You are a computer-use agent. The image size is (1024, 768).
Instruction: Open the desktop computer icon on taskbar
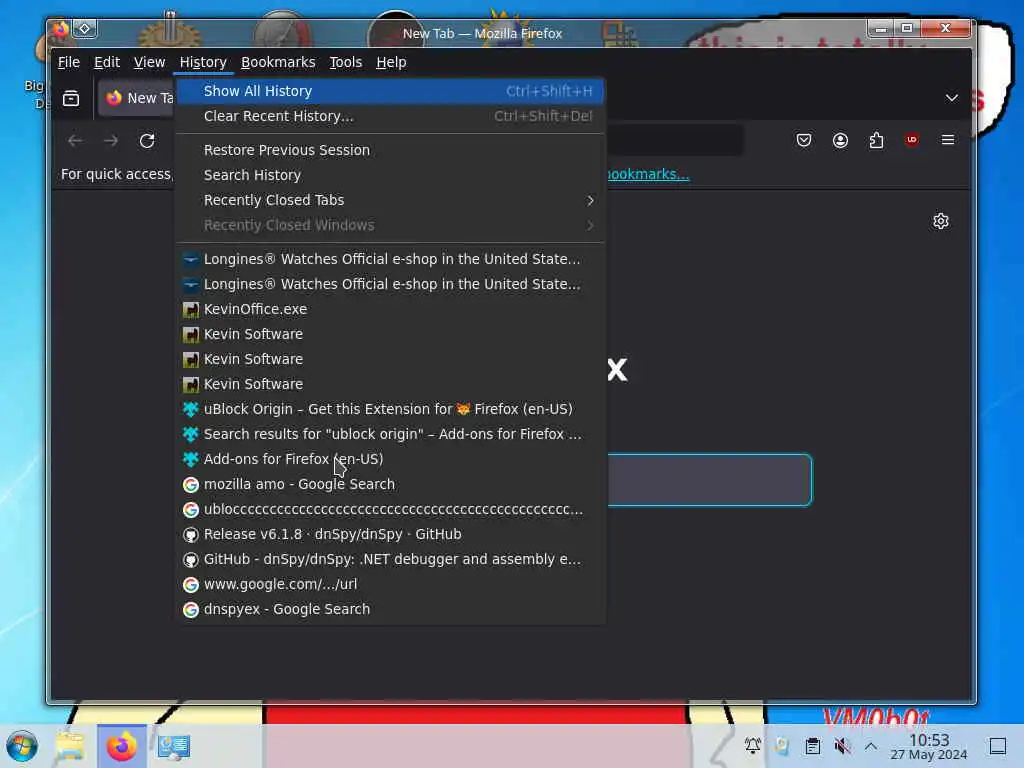(x=173, y=746)
